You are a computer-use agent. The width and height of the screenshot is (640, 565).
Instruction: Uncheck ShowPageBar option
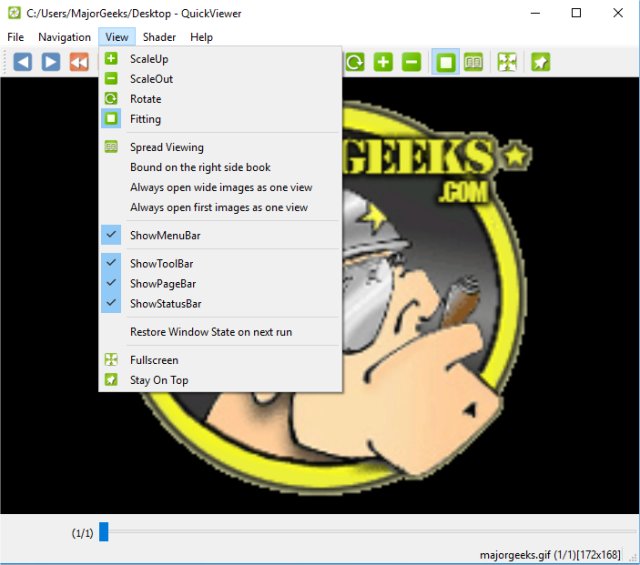220,283
